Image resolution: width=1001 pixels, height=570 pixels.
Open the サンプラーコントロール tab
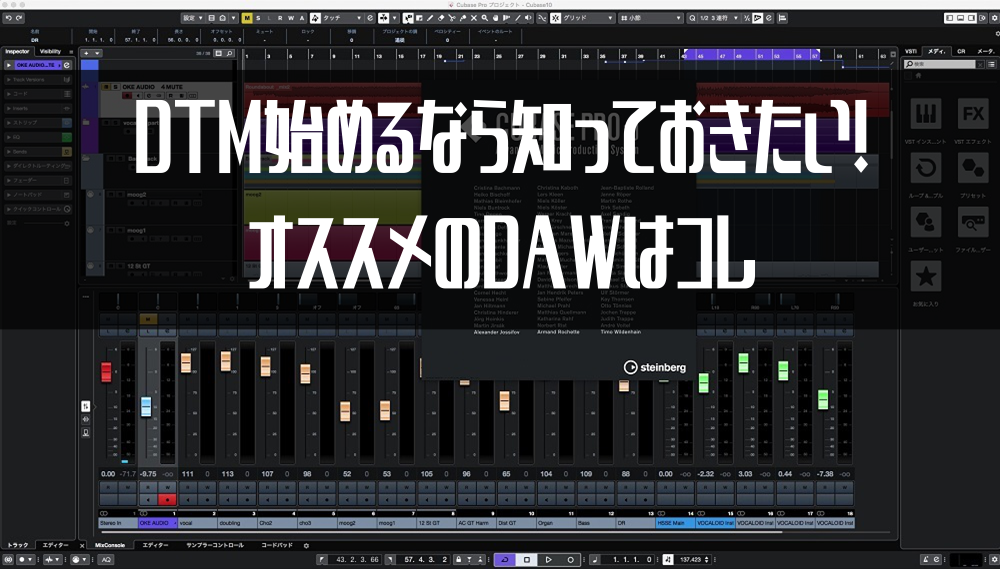coord(214,546)
